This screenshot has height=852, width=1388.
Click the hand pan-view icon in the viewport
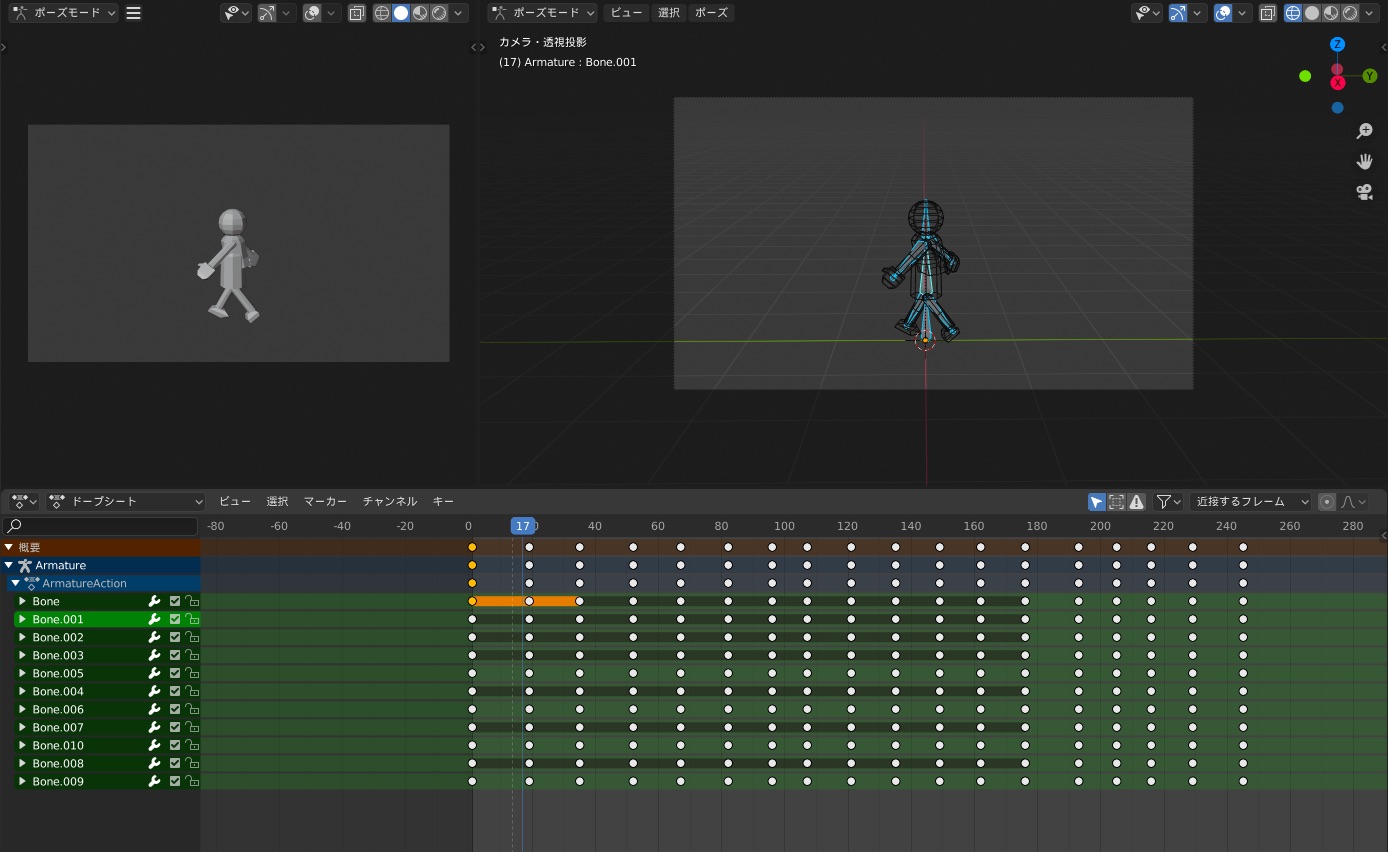(1364, 162)
